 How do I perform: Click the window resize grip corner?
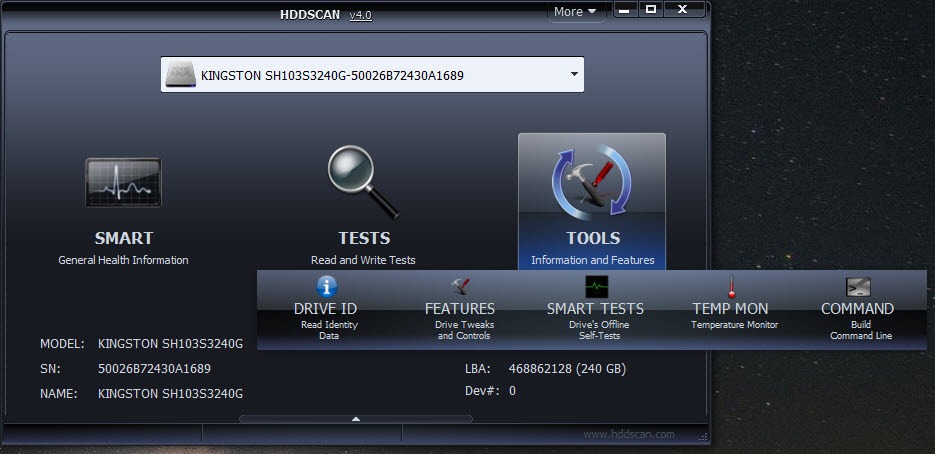[x=702, y=436]
